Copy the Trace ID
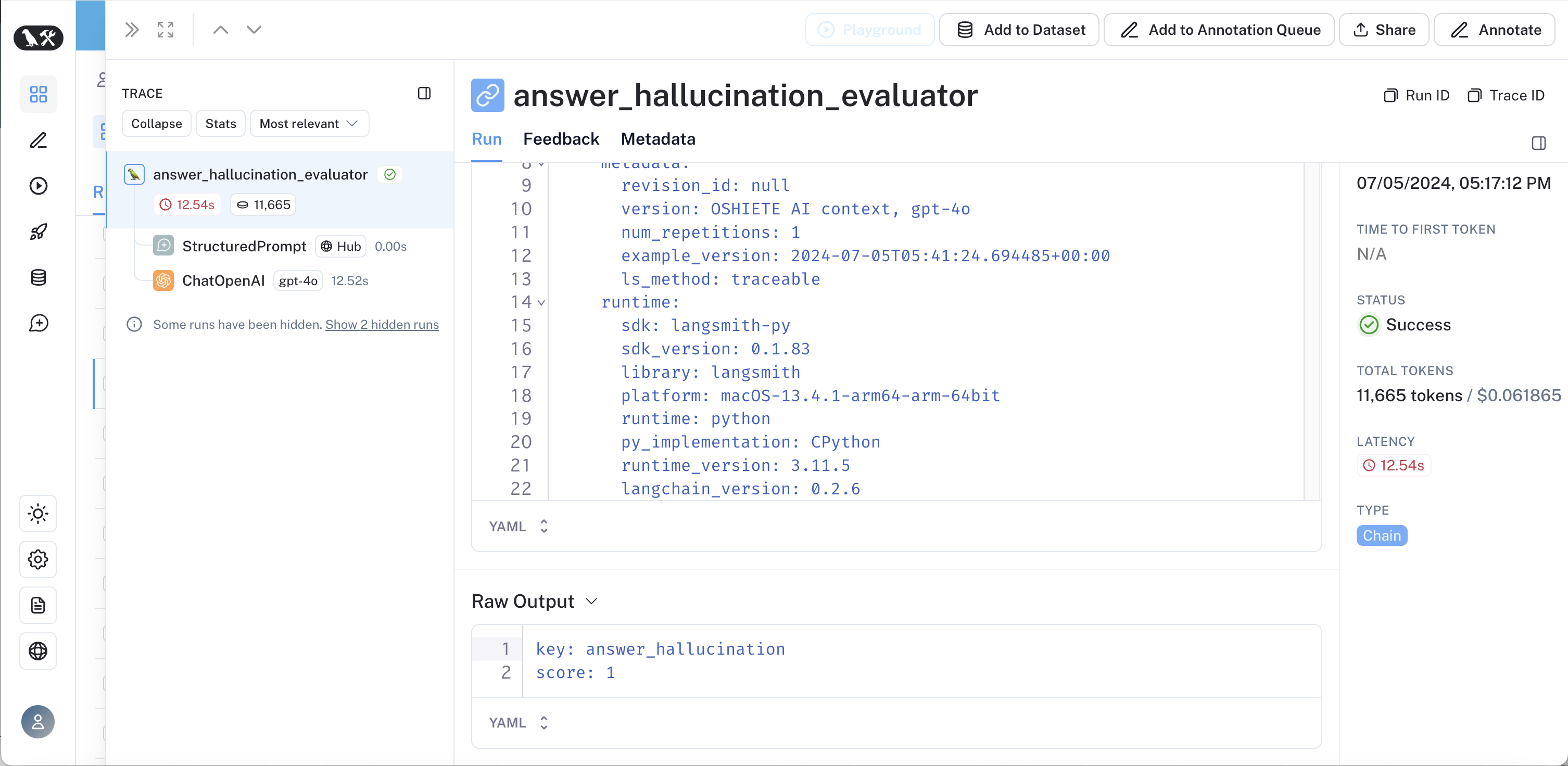1568x766 pixels. (1506, 96)
